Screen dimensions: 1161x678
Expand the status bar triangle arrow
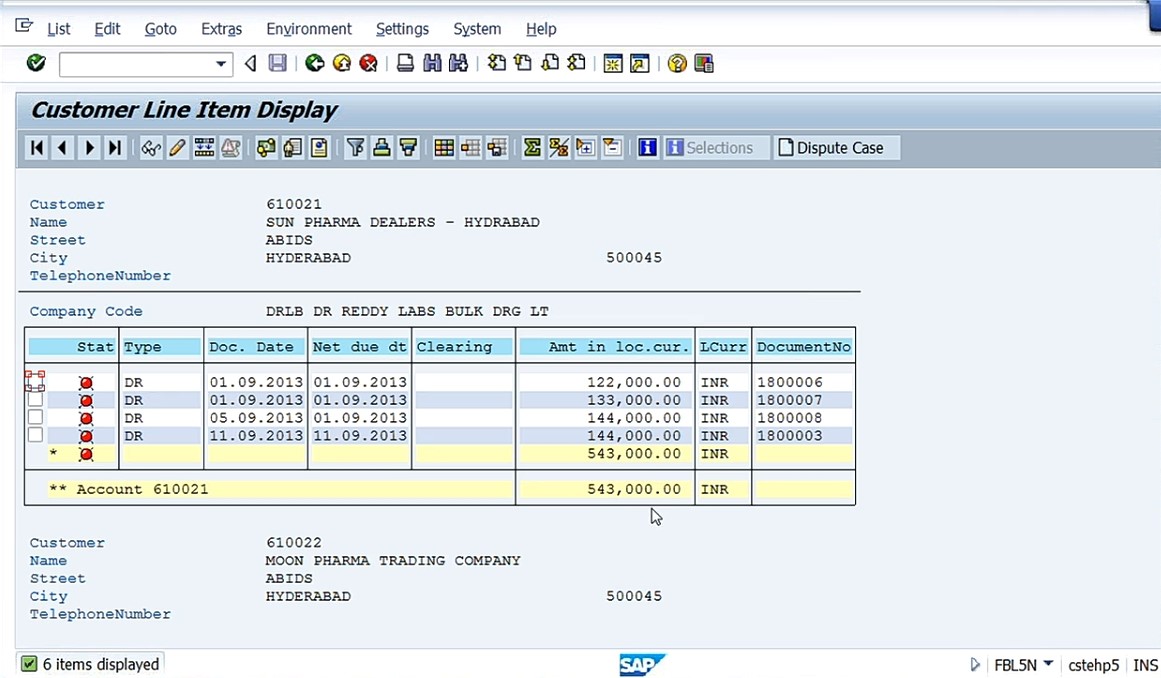[x=975, y=665]
